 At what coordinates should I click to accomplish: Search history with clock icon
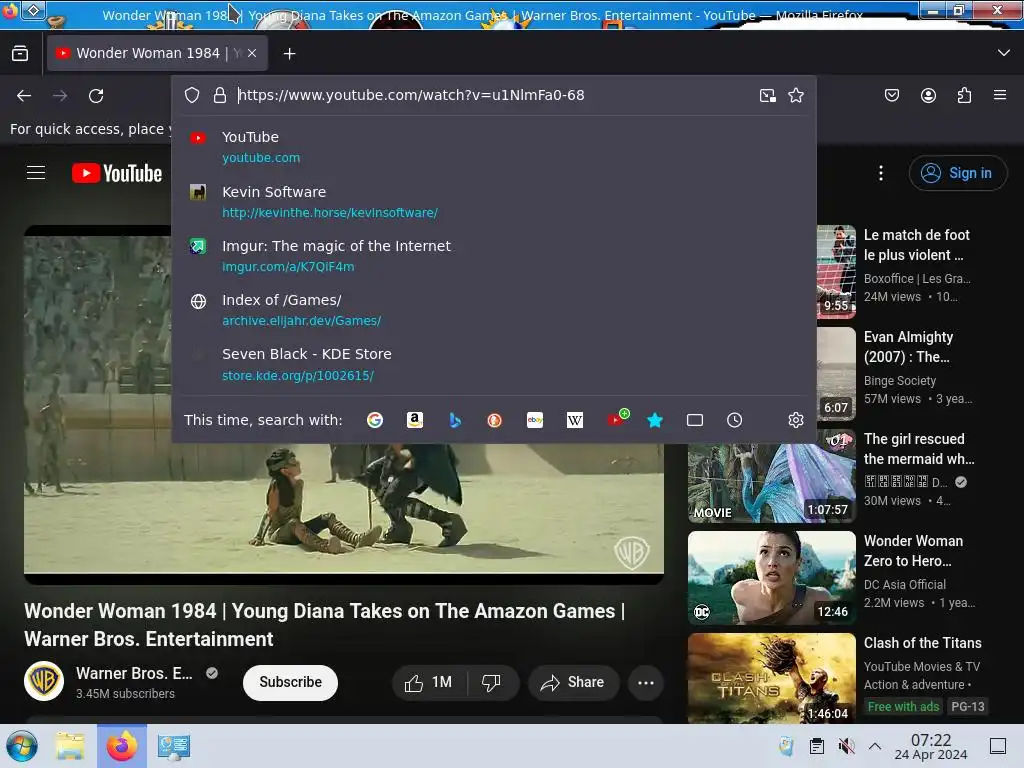tap(735, 420)
